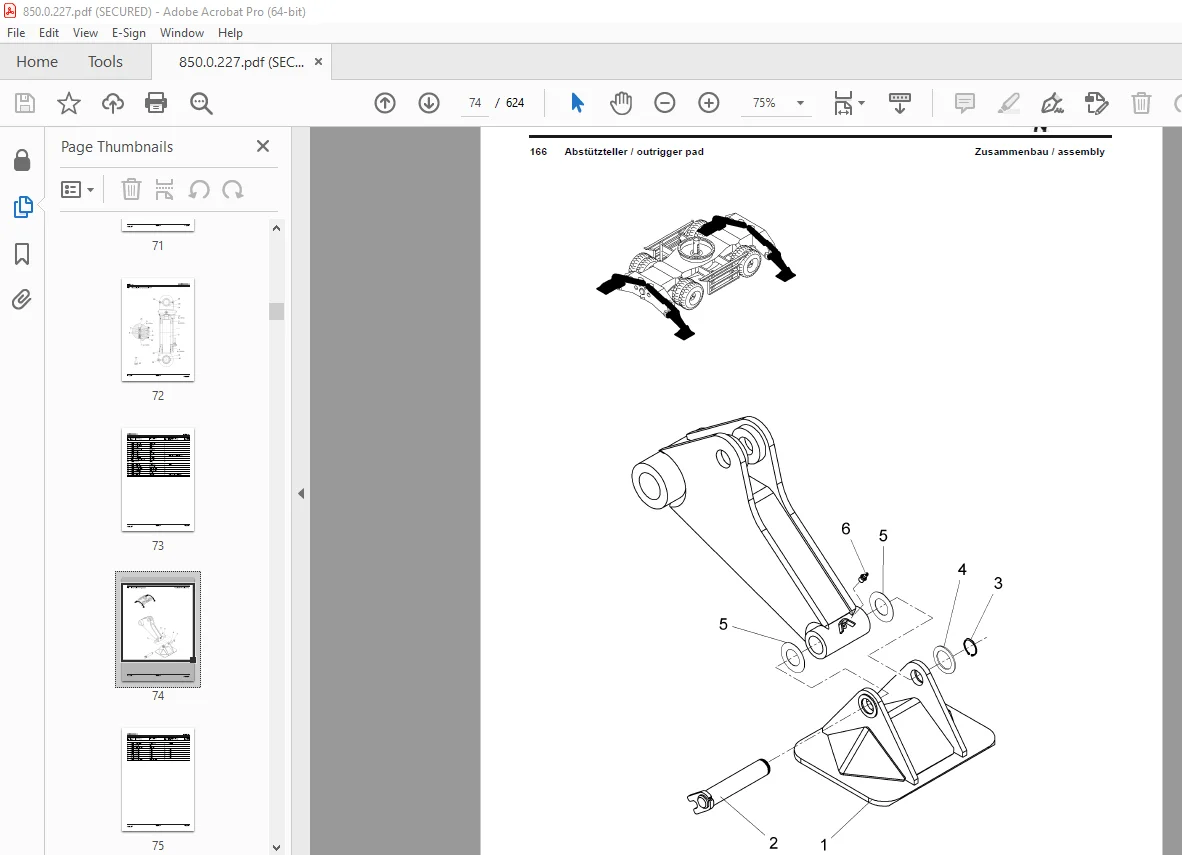Open the Help menu
This screenshot has width=1182, height=855.
coord(230,32)
